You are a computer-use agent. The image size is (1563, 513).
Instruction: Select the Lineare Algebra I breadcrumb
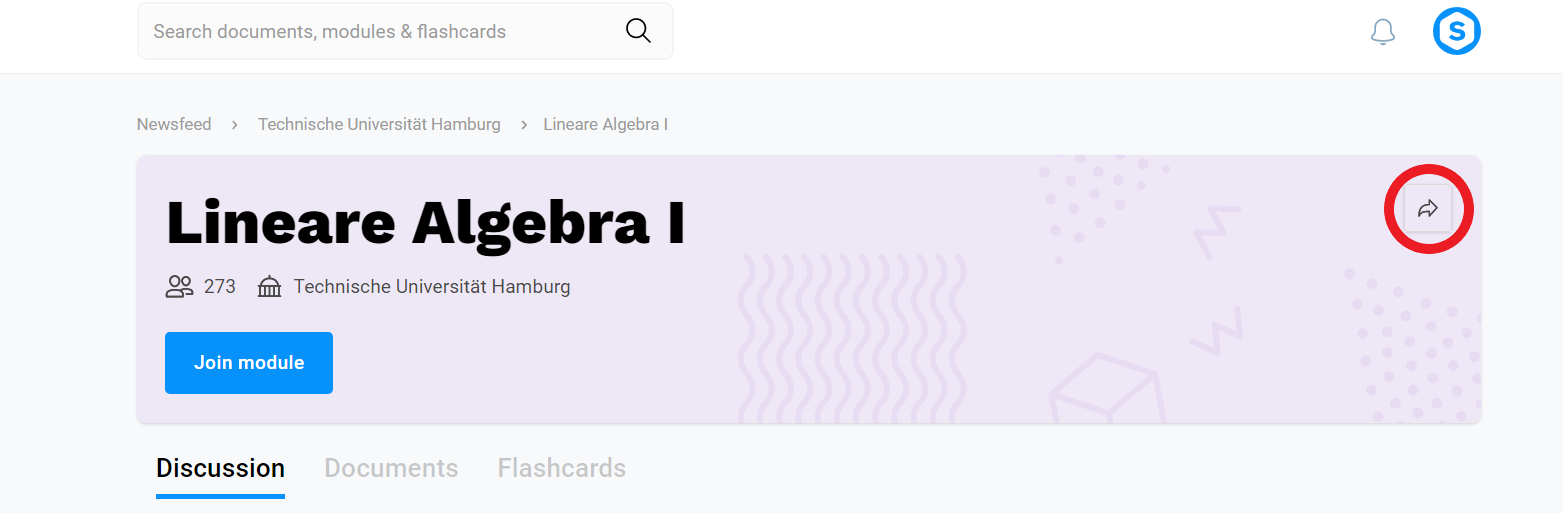pyautogui.click(x=606, y=124)
